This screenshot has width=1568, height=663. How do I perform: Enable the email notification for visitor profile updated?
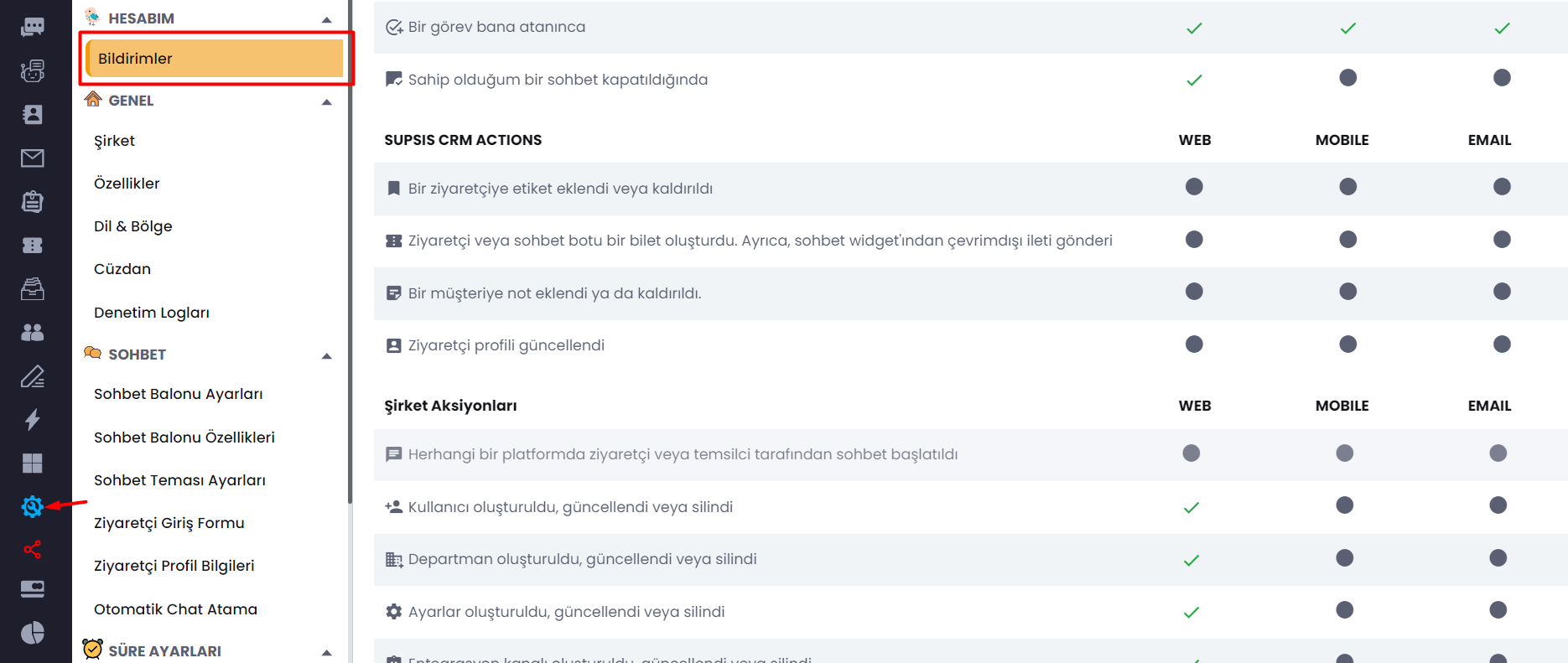coord(1502,344)
